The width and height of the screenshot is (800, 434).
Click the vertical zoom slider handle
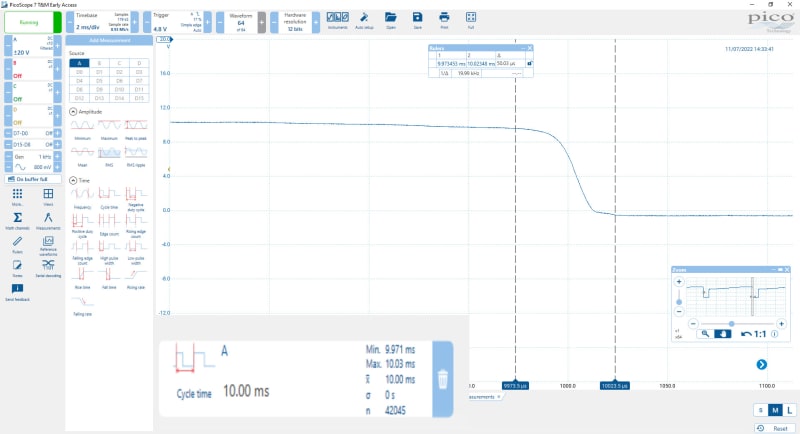(679, 302)
